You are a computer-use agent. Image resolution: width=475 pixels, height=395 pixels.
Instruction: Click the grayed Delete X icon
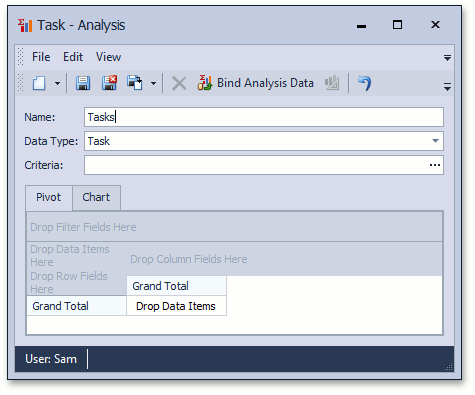click(179, 83)
